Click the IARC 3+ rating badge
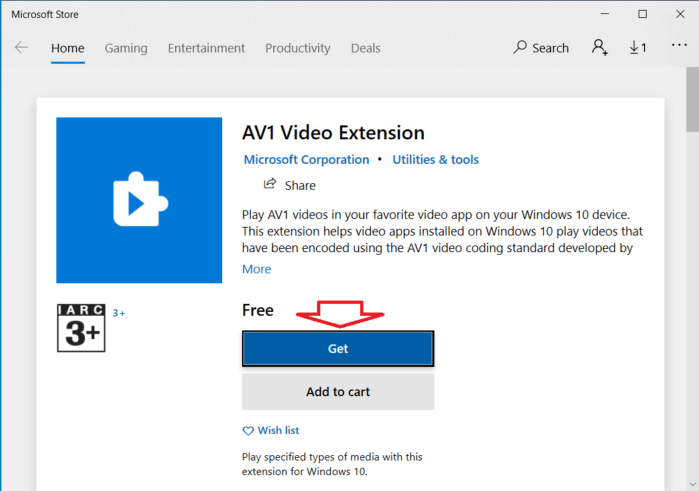Screen dimensions: 699x491 point(81,328)
